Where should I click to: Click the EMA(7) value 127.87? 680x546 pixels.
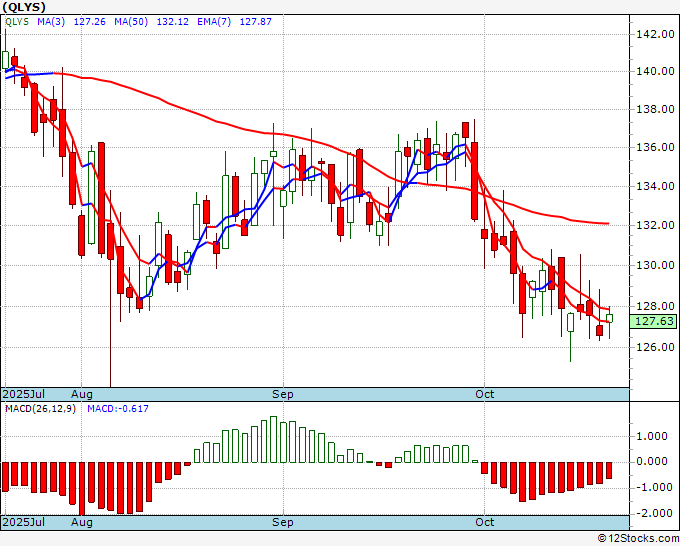point(255,22)
